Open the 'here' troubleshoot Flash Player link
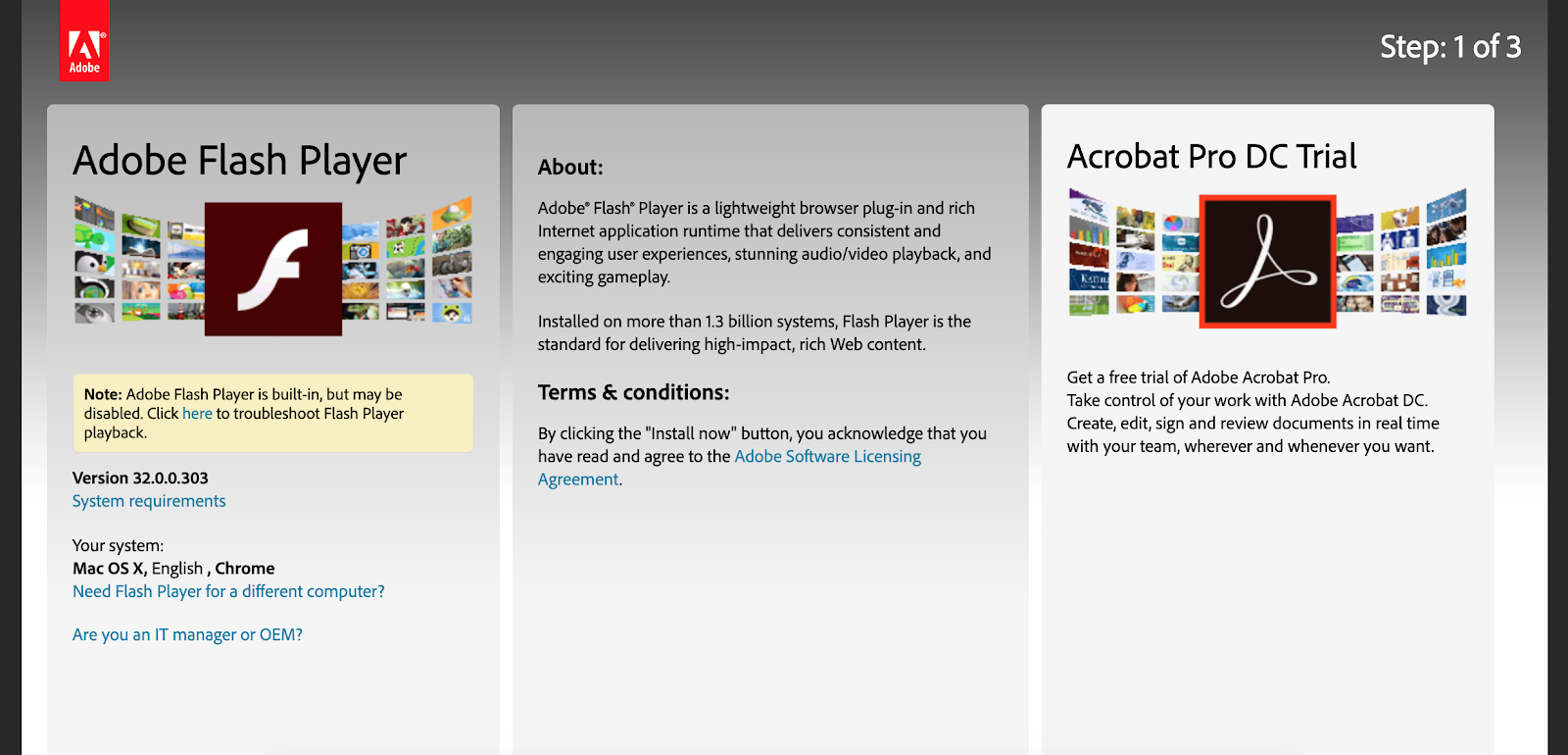This screenshot has width=1568, height=755. click(x=197, y=414)
